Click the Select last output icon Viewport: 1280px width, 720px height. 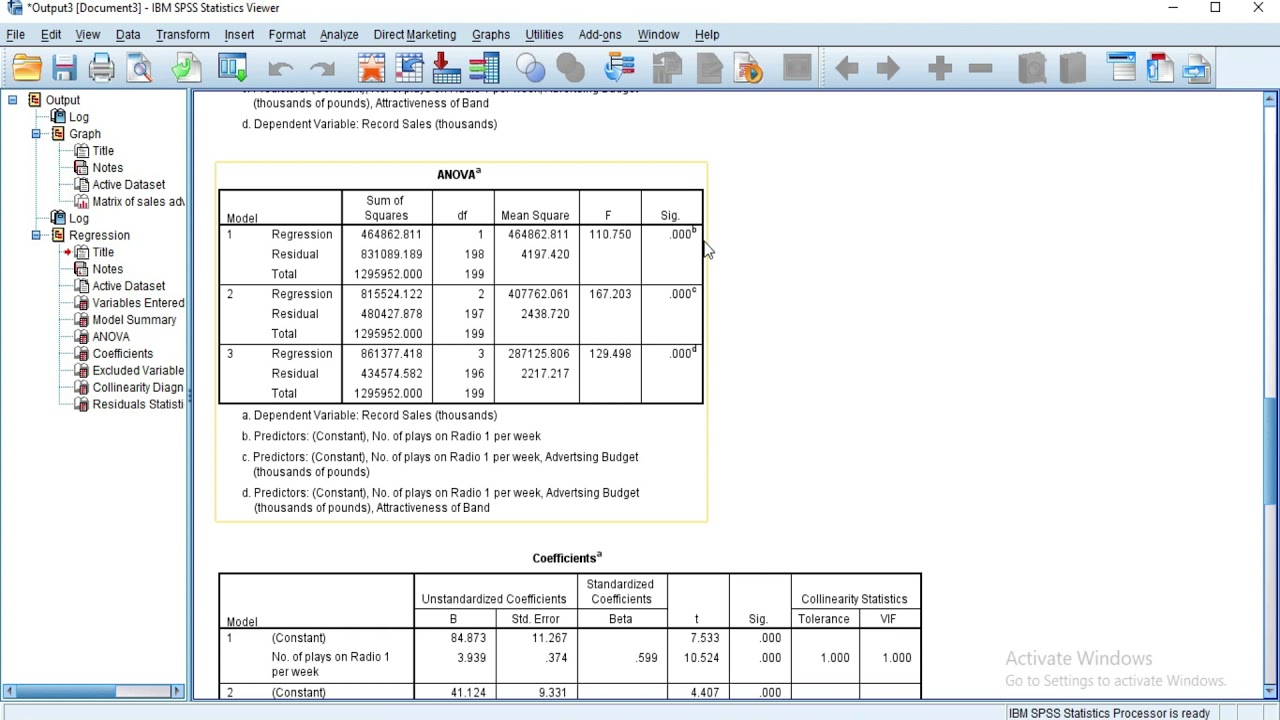(x=620, y=68)
